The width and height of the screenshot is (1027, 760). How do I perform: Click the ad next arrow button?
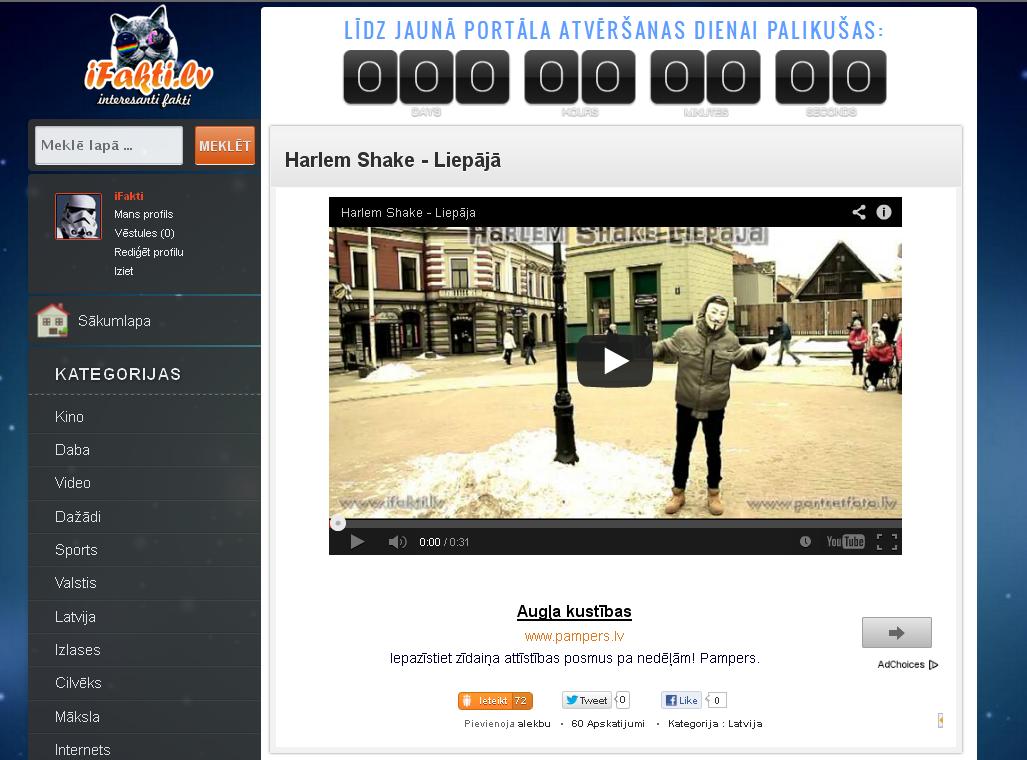[x=897, y=632]
